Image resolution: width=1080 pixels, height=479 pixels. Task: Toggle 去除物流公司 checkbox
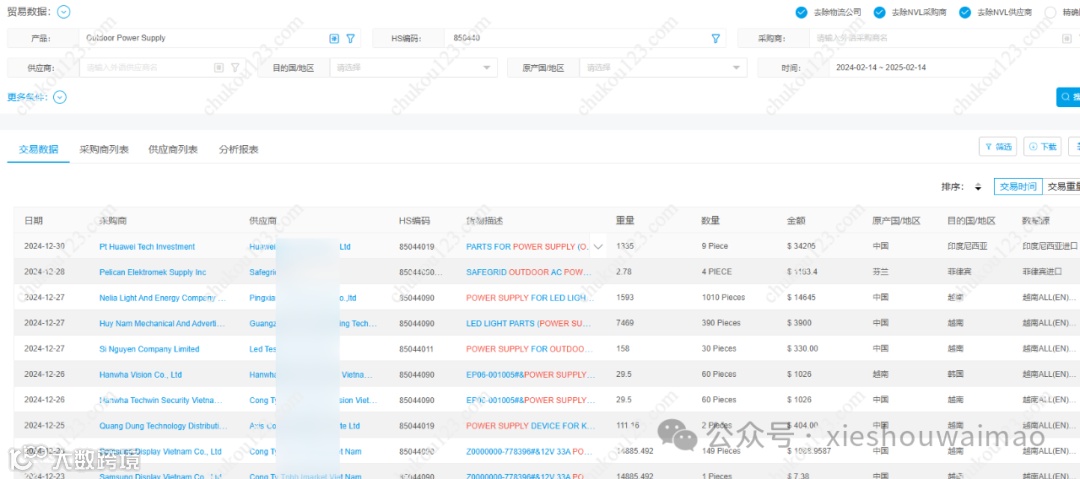tap(800, 12)
